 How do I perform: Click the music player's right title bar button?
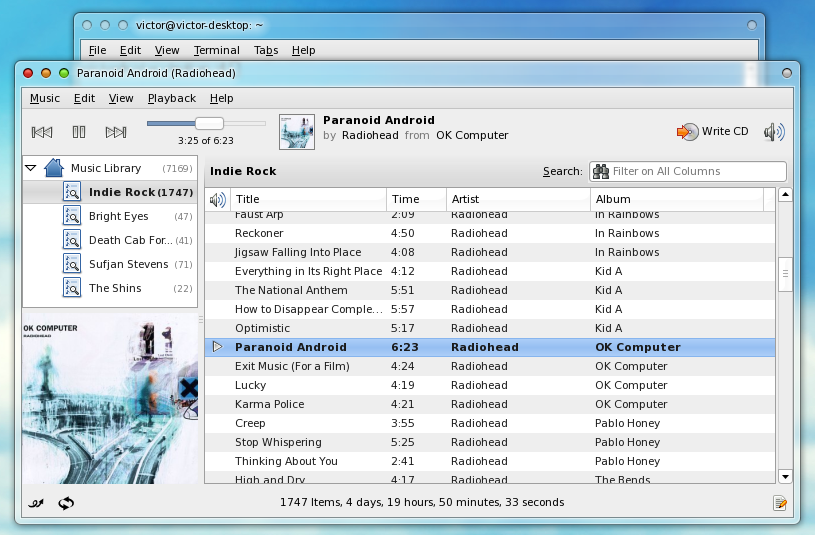[787, 73]
